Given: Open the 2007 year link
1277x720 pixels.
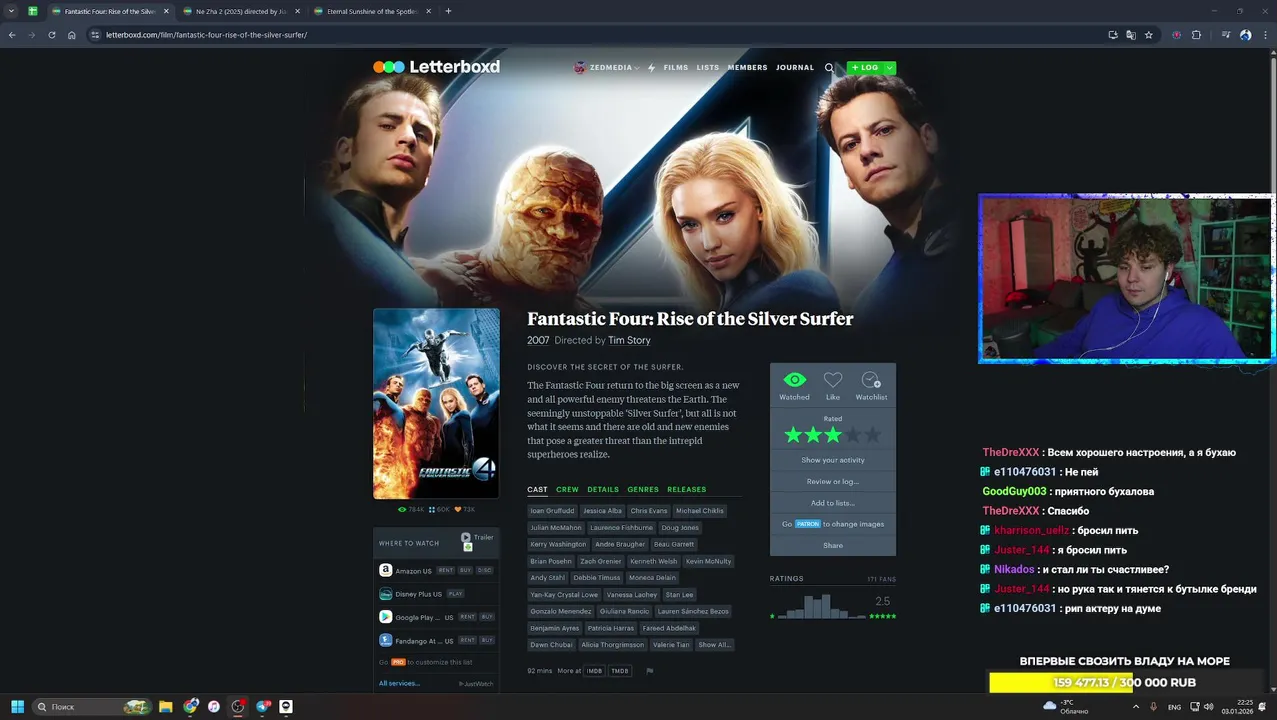Looking at the screenshot, I should click(538, 340).
